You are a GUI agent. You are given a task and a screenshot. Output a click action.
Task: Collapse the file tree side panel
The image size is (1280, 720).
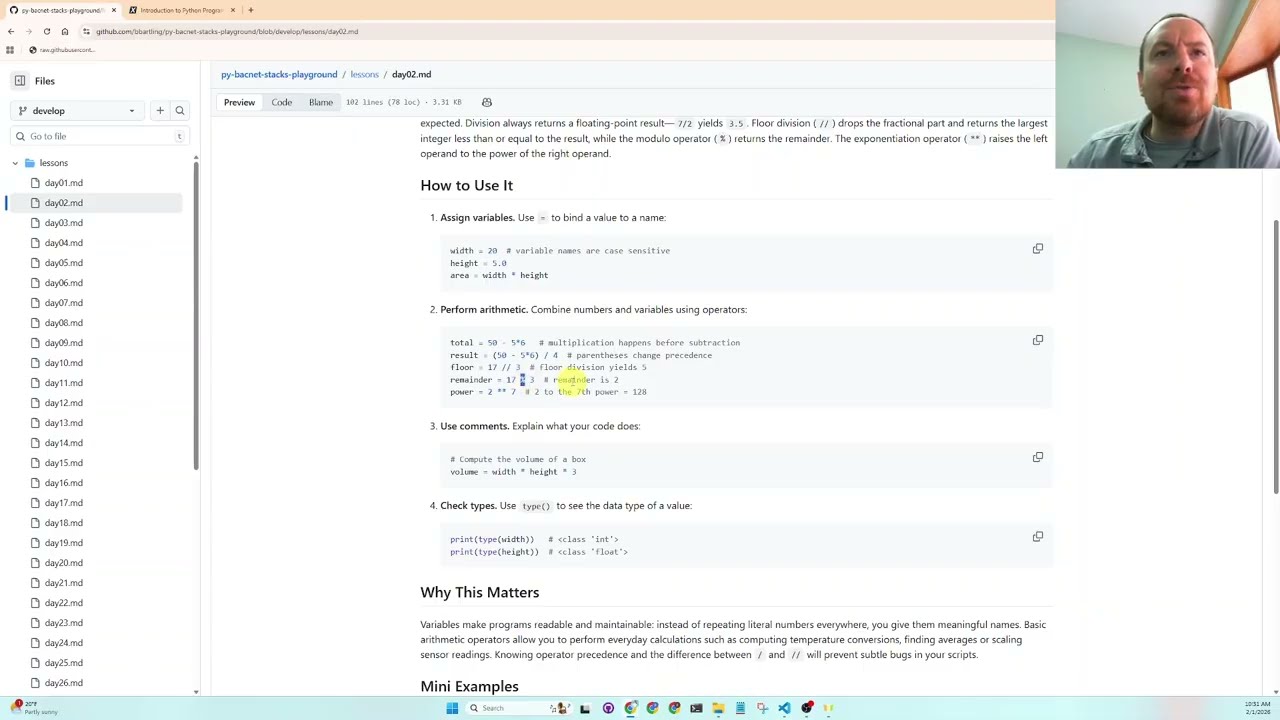[x=20, y=81]
